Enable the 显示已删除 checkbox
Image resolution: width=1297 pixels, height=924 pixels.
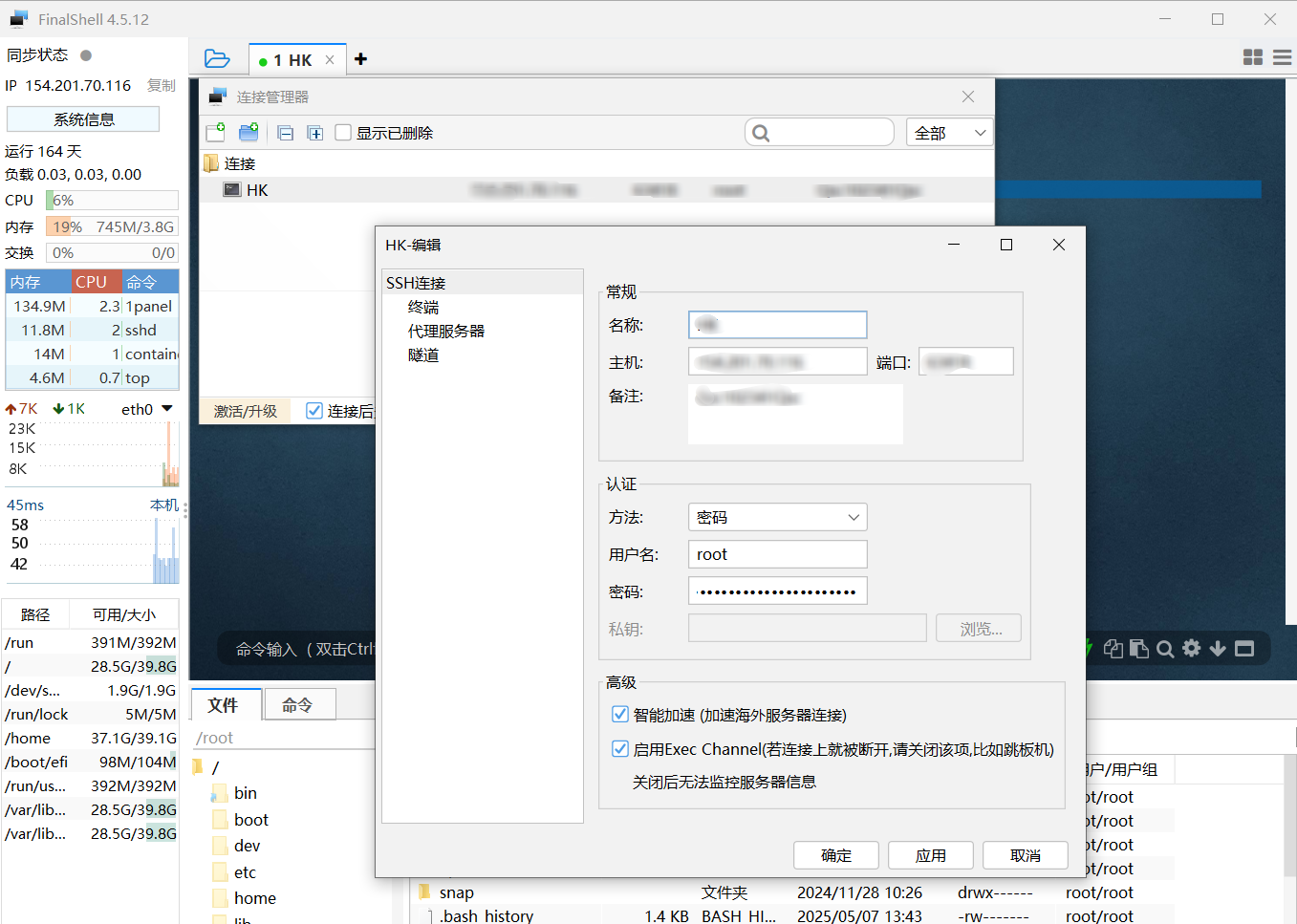coord(343,133)
